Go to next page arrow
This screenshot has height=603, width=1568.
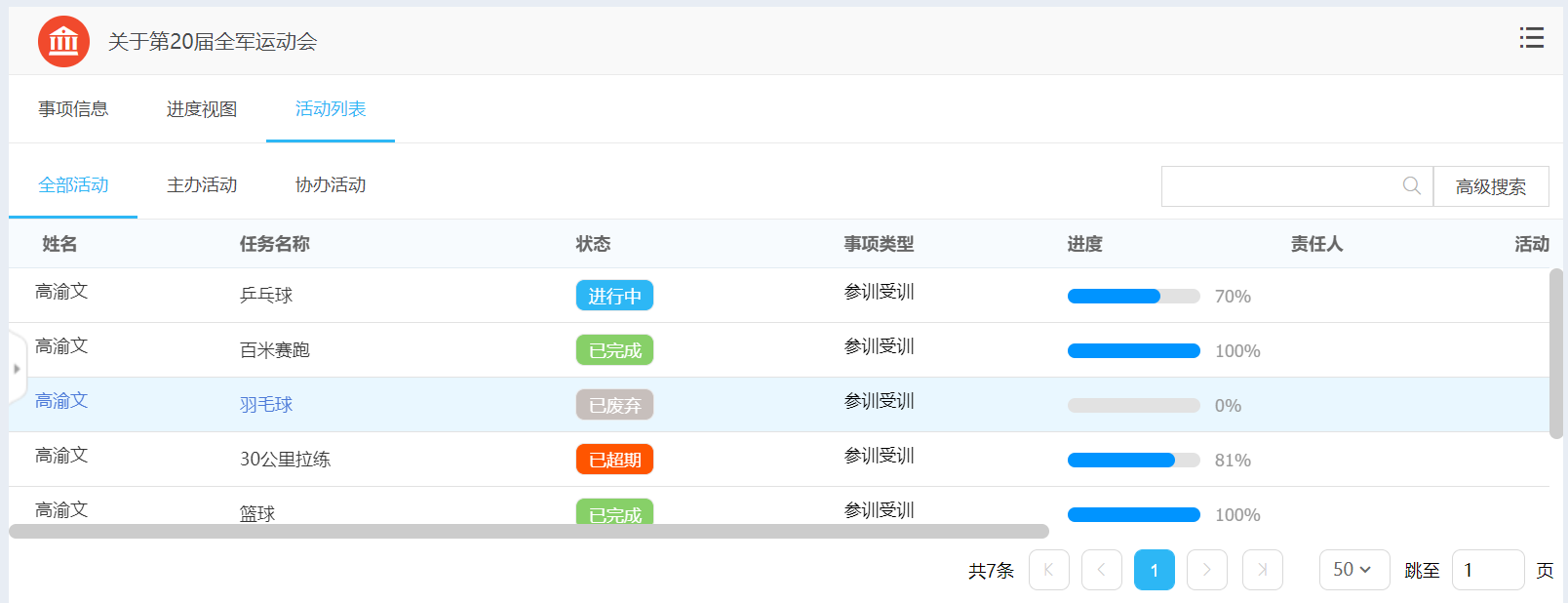pos(1207,570)
